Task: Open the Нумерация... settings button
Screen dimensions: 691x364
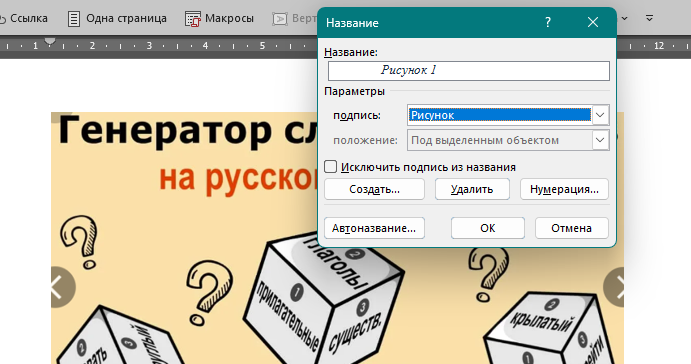Action: pos(564,189)
